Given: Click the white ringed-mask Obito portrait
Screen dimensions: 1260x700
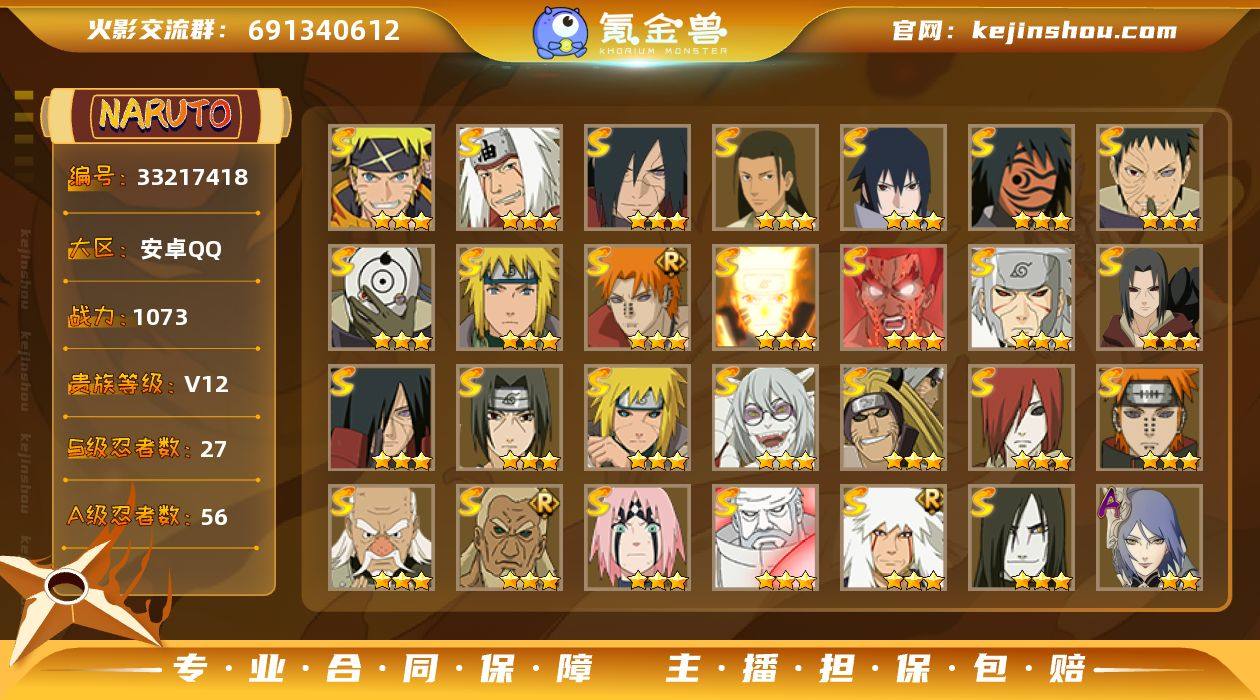Looking at the screenshot, I should (381, 298).
